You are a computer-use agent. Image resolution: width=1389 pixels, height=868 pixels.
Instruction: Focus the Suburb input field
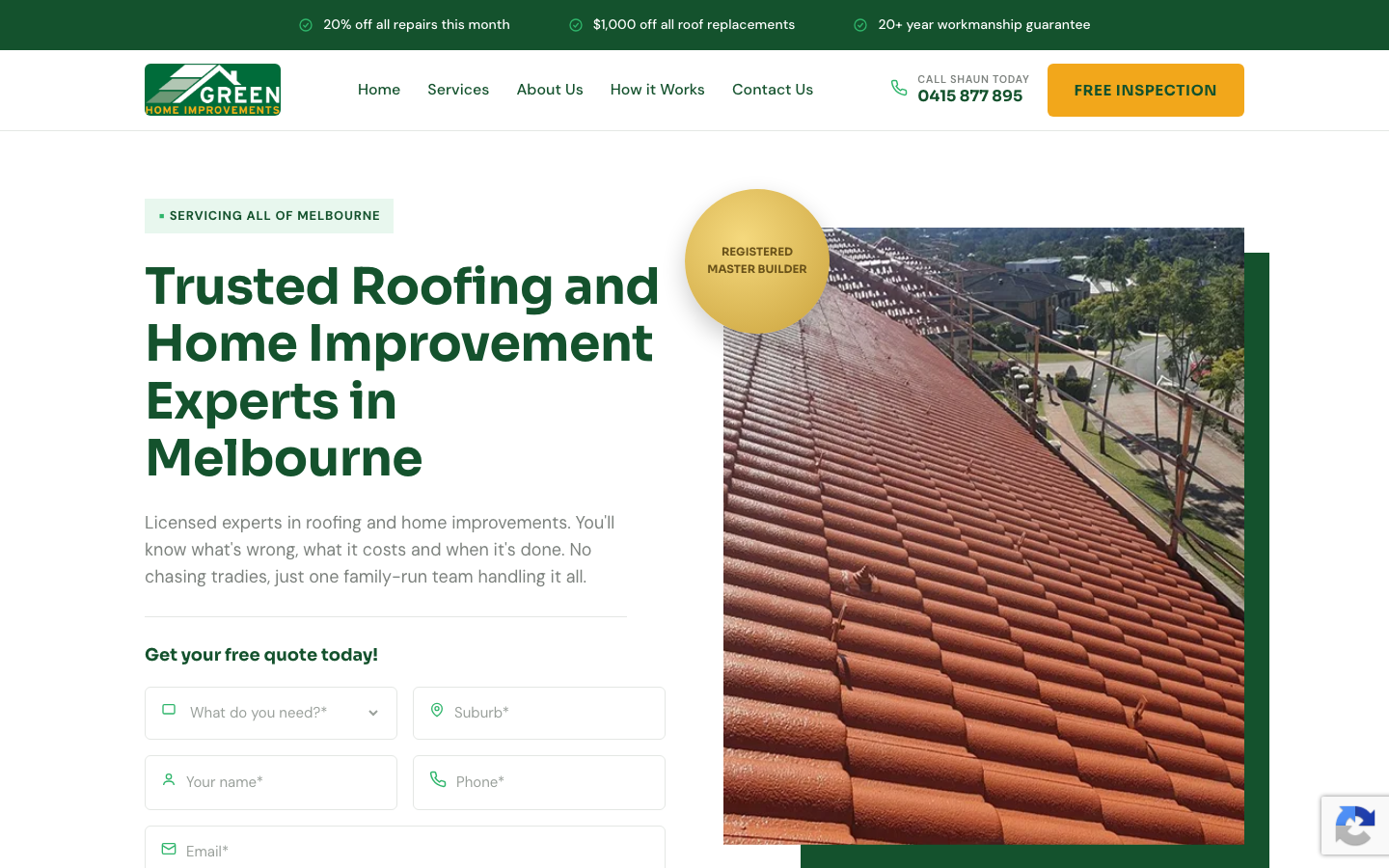coord(539,713)
